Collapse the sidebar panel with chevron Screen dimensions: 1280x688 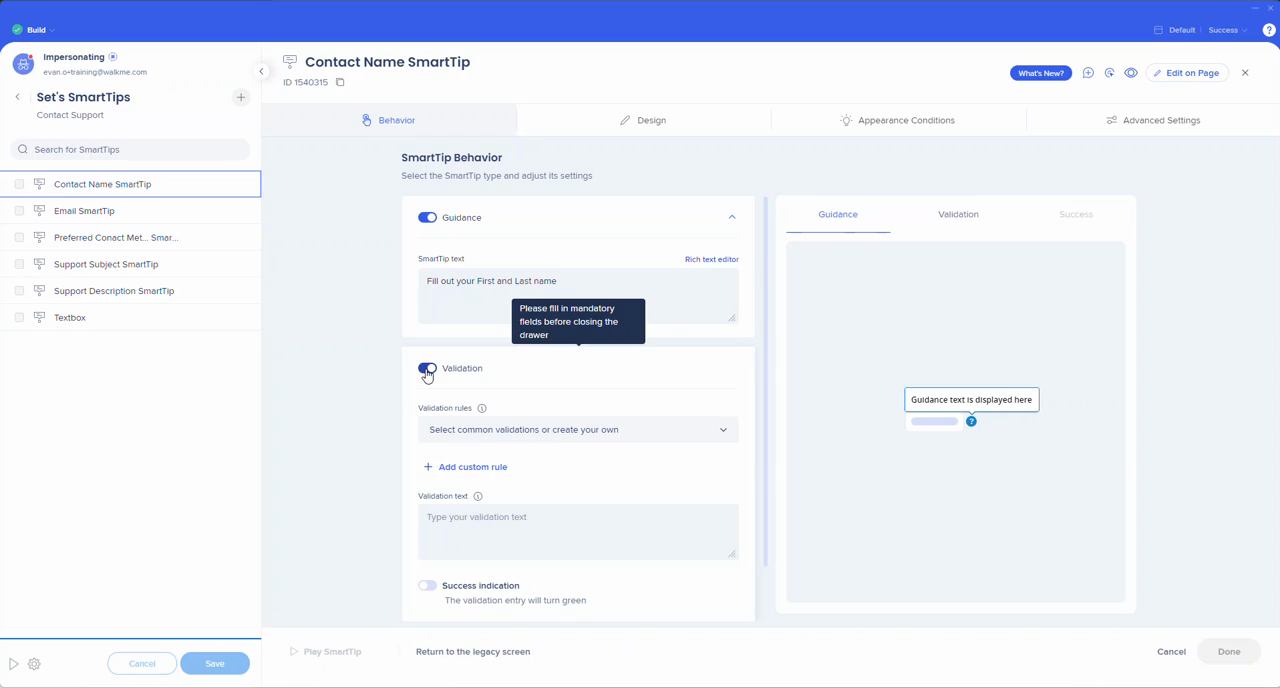[261, 71]
